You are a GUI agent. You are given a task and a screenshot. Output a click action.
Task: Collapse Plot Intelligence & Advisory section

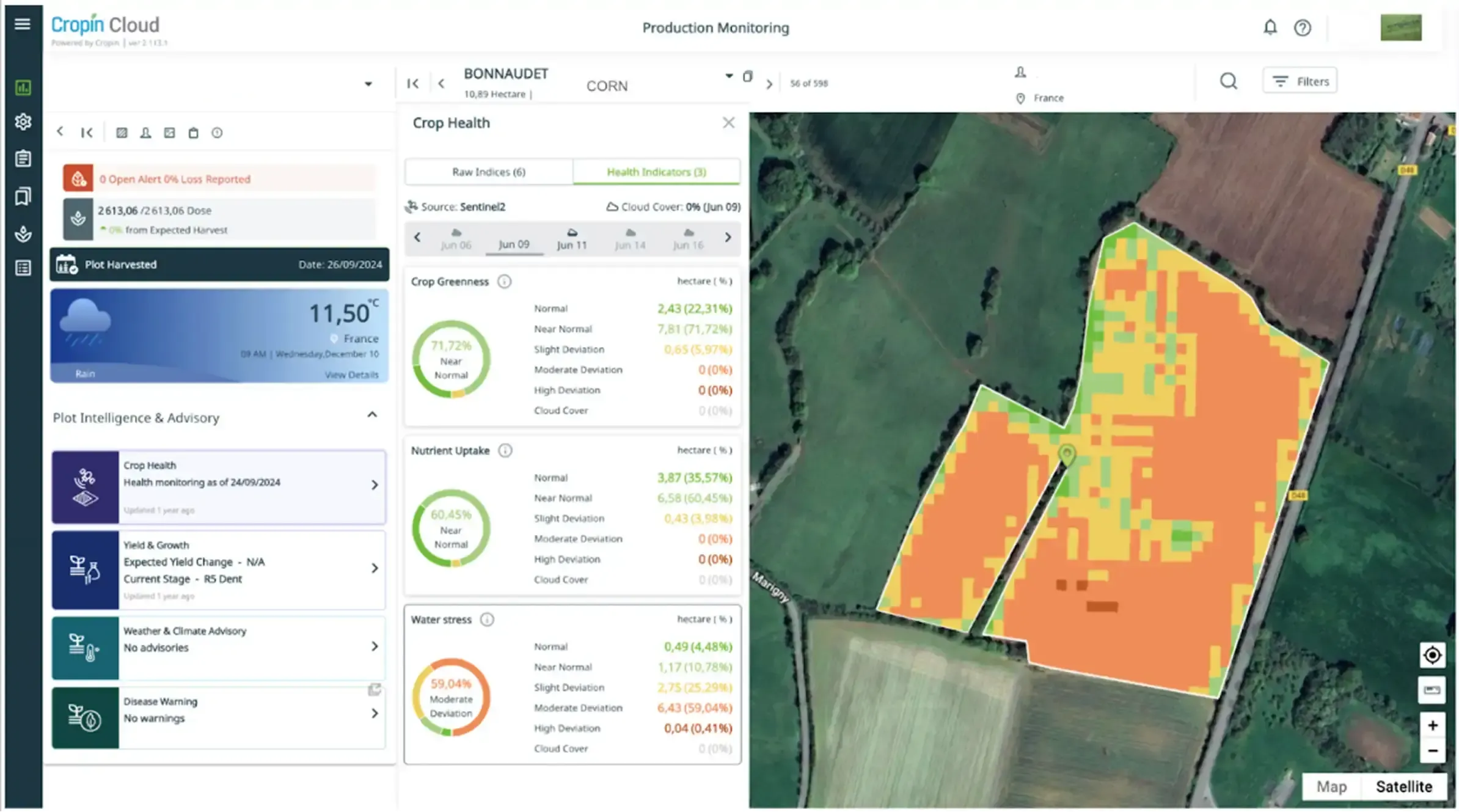point(372,415)
